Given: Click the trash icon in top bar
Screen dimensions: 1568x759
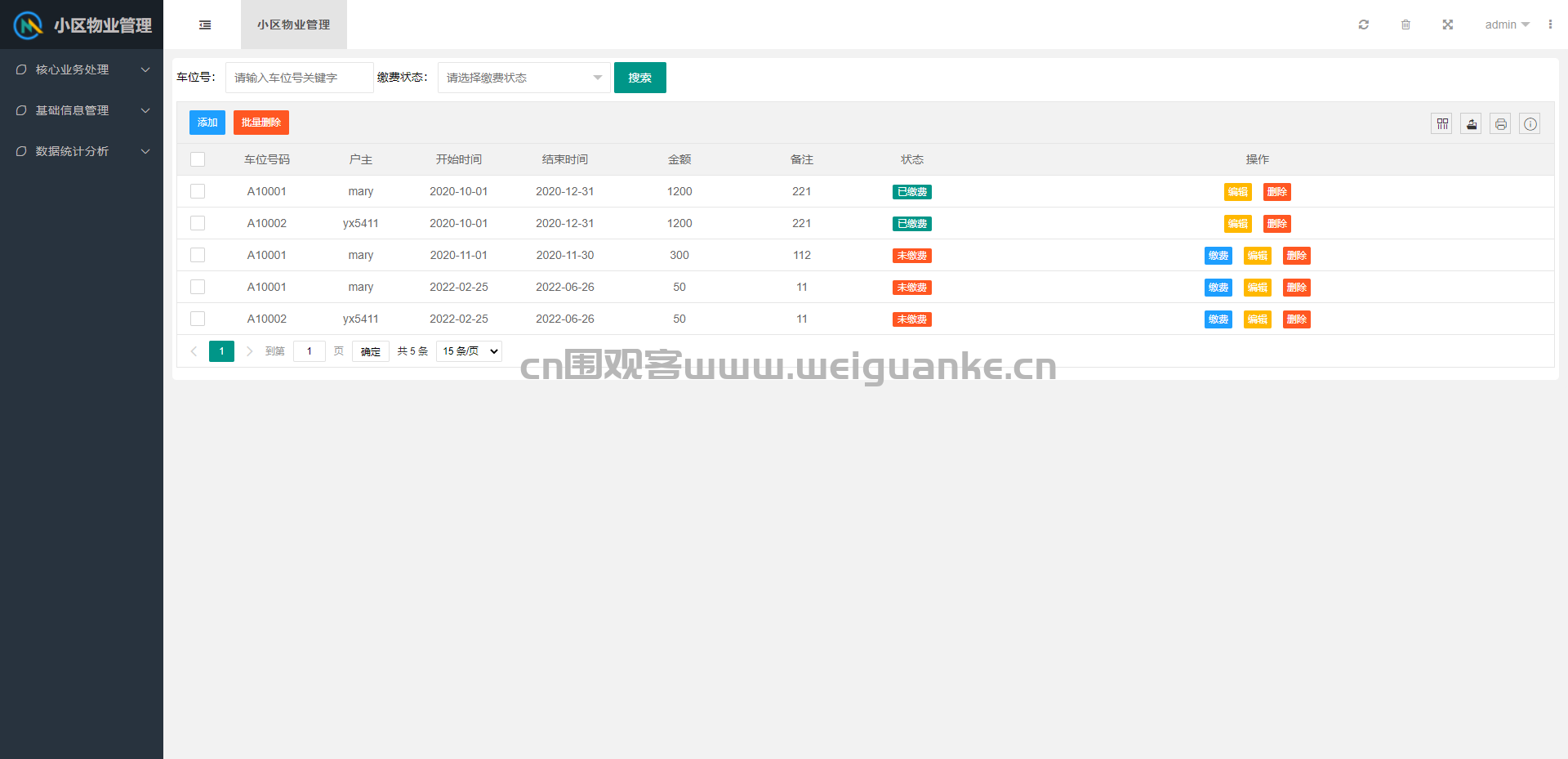Looking at the screenshot, I should [x=1405, y=25].
